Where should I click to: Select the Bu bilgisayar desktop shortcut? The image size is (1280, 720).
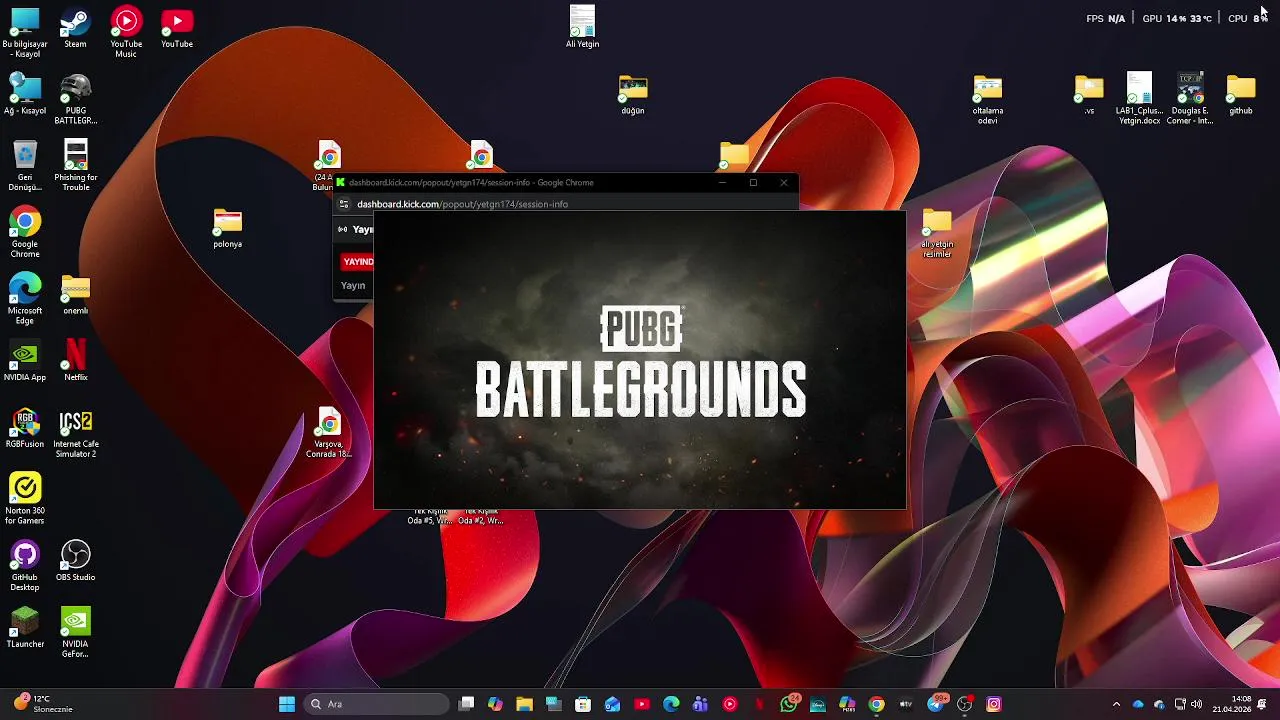pos(25,32)
